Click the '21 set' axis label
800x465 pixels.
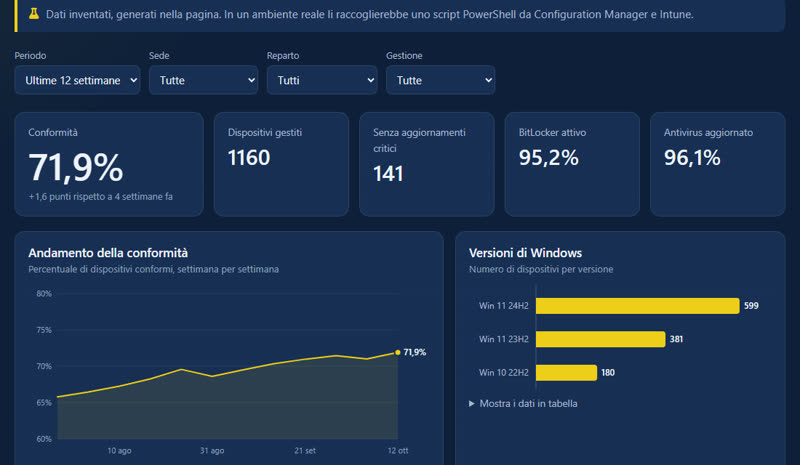point(305,451)
